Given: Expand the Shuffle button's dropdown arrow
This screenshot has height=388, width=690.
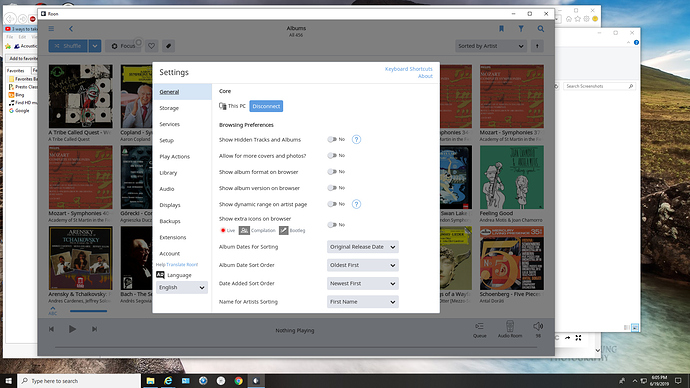Looking at the screenshot, I should [95, 46].
